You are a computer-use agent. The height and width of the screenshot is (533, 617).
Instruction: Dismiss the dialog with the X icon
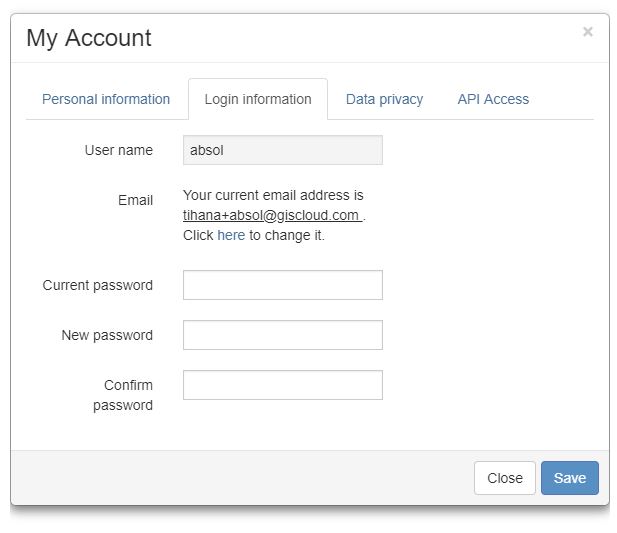(587, 31)
